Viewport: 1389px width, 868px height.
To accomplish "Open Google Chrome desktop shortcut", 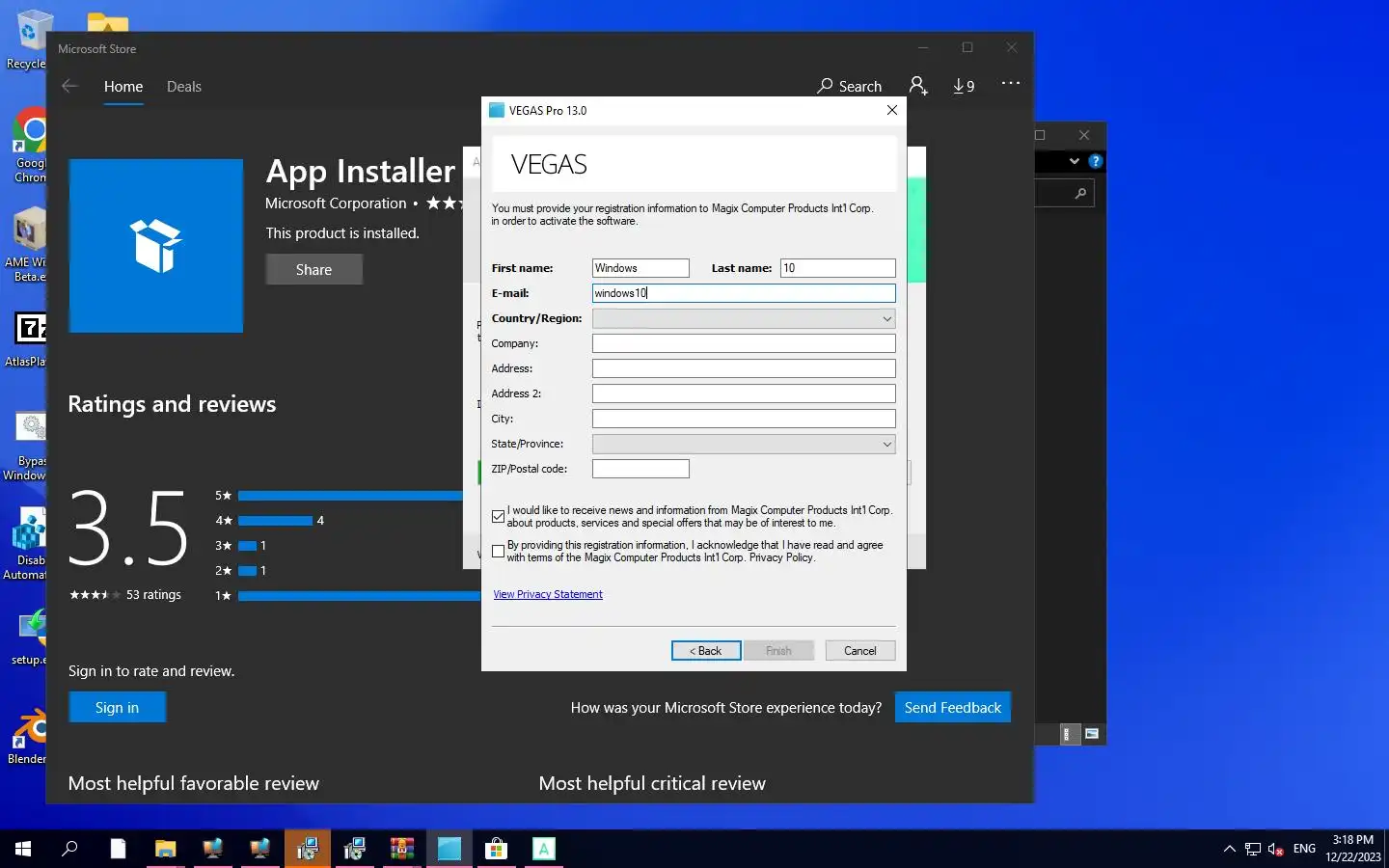I will click(30, 145).
